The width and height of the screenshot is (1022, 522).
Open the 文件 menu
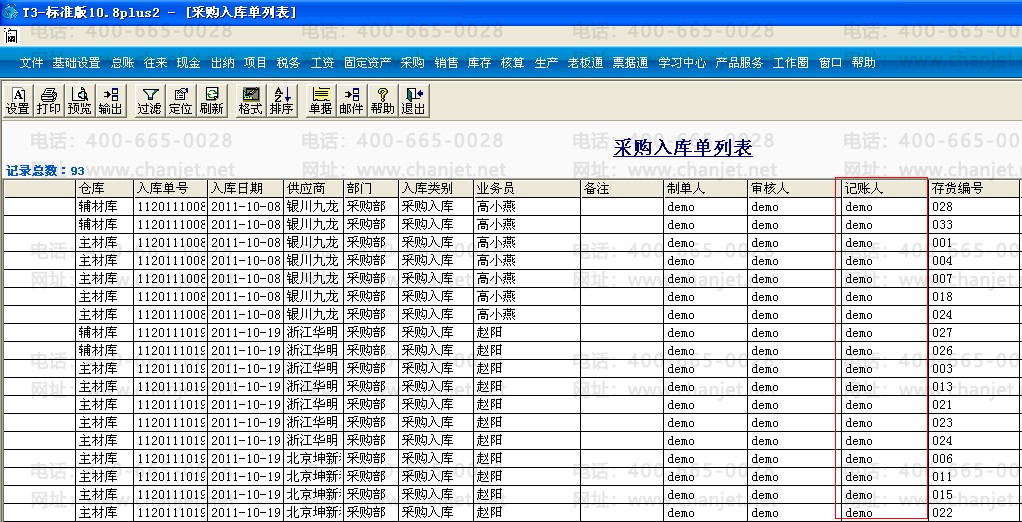[x=31, y=63]
